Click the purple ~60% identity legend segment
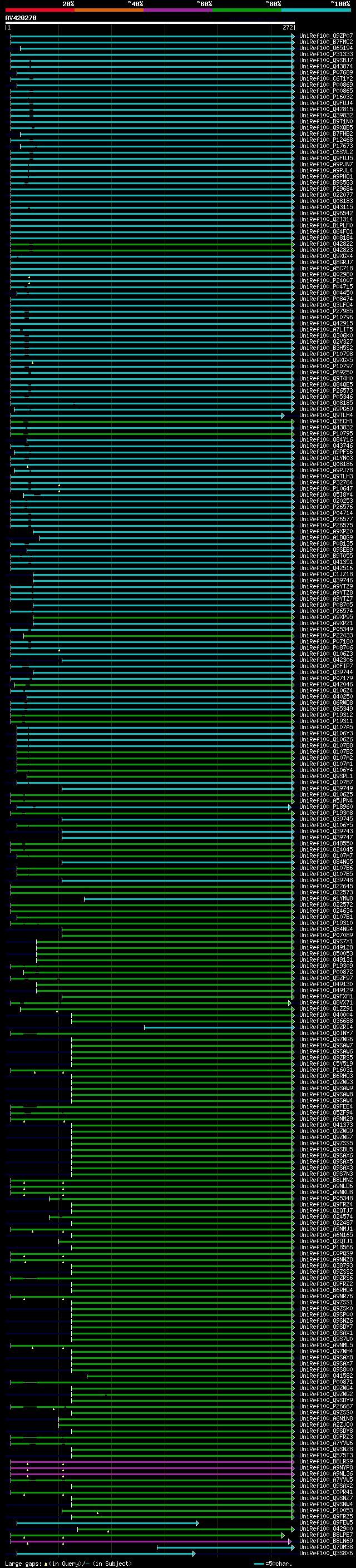This screenshot has width=356, height=1568. 177,10
